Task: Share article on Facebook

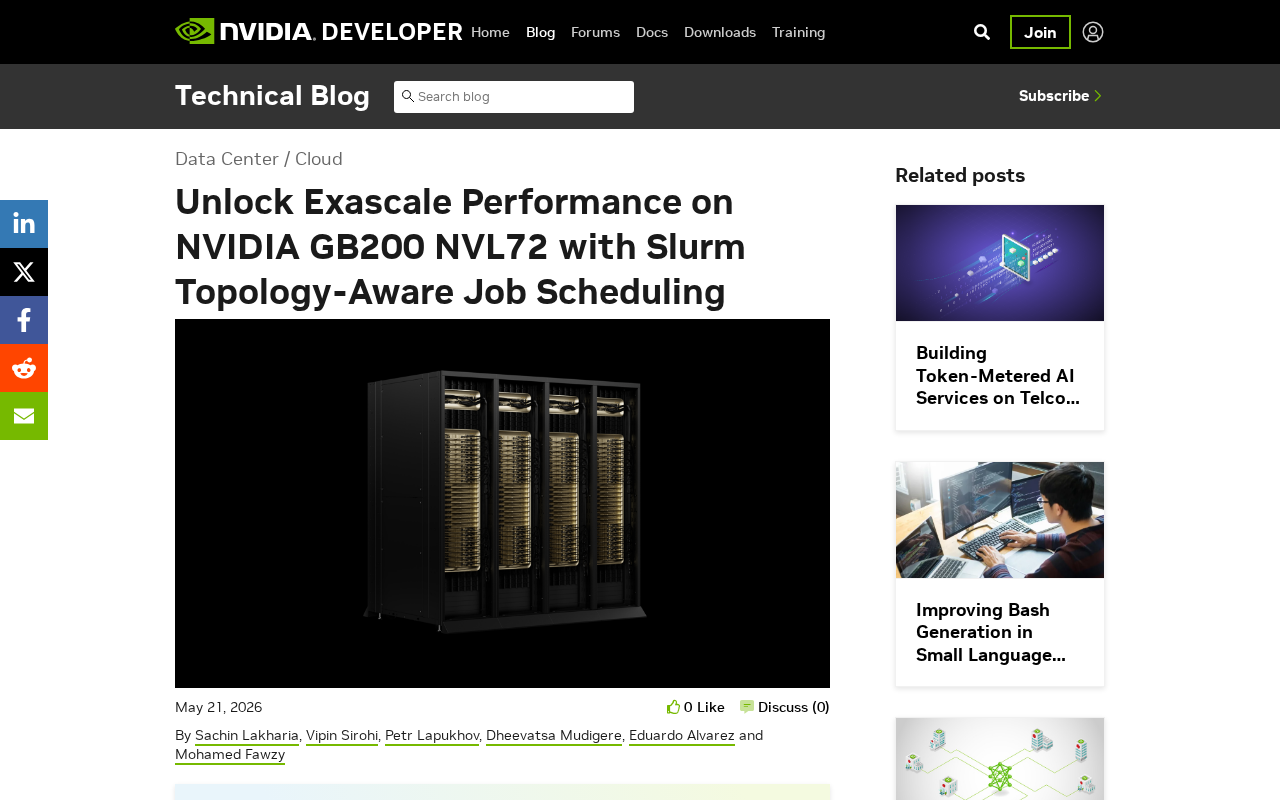Action: [x=24, y=320]
